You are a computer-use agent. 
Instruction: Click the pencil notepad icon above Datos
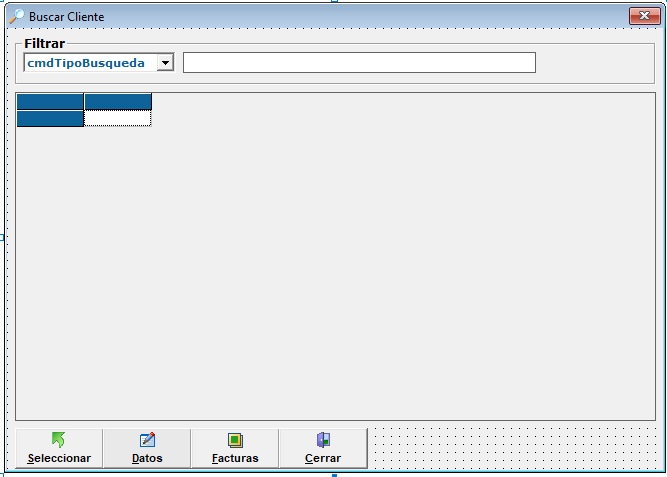[147, 439]
